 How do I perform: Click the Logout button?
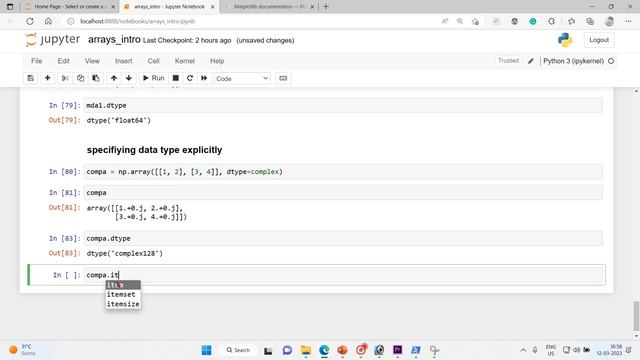[599, 40]
